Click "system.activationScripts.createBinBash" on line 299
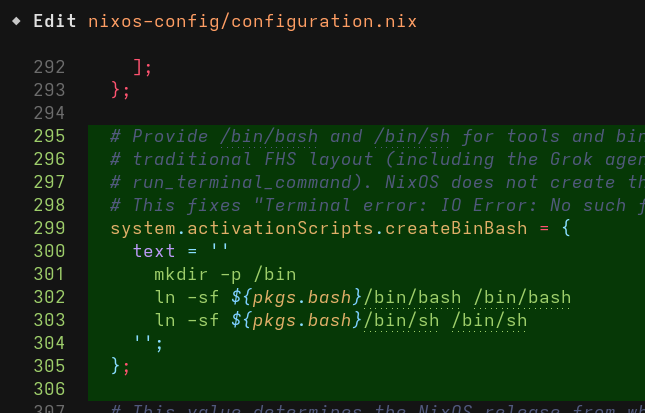 click(x=319, y=228)
